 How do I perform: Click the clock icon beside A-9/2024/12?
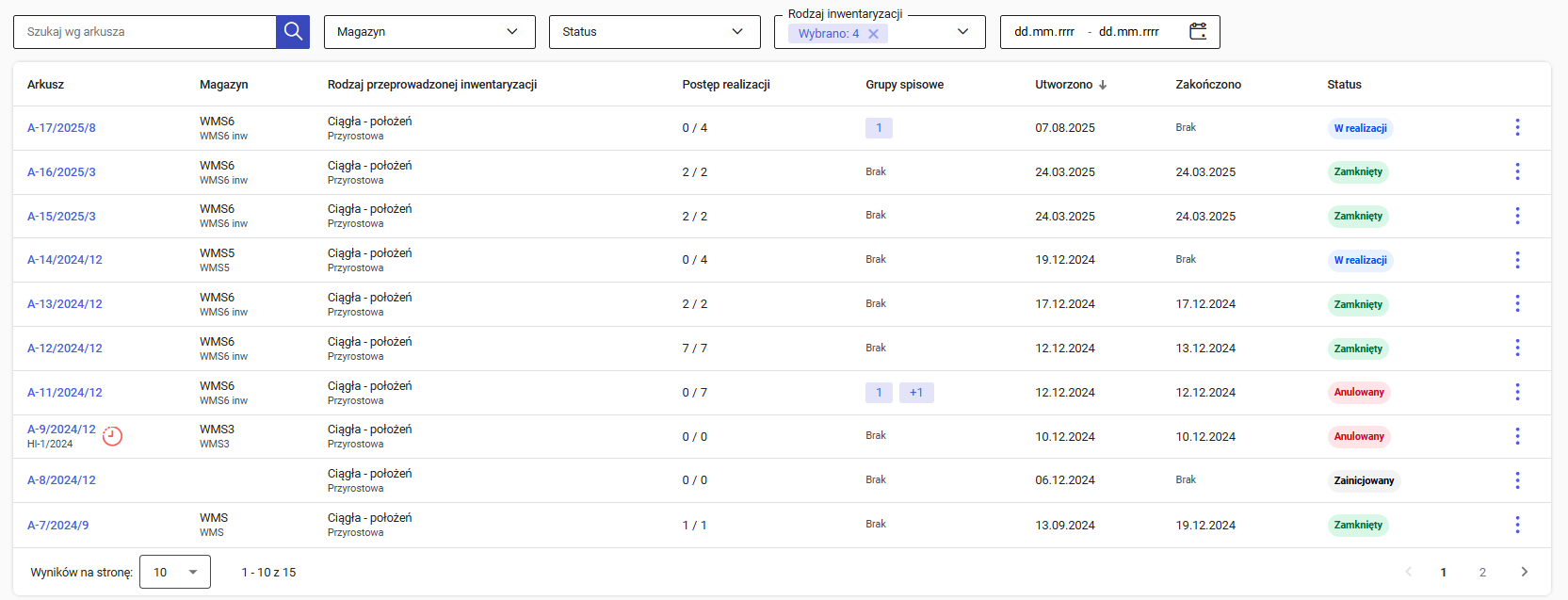[112, 436]
